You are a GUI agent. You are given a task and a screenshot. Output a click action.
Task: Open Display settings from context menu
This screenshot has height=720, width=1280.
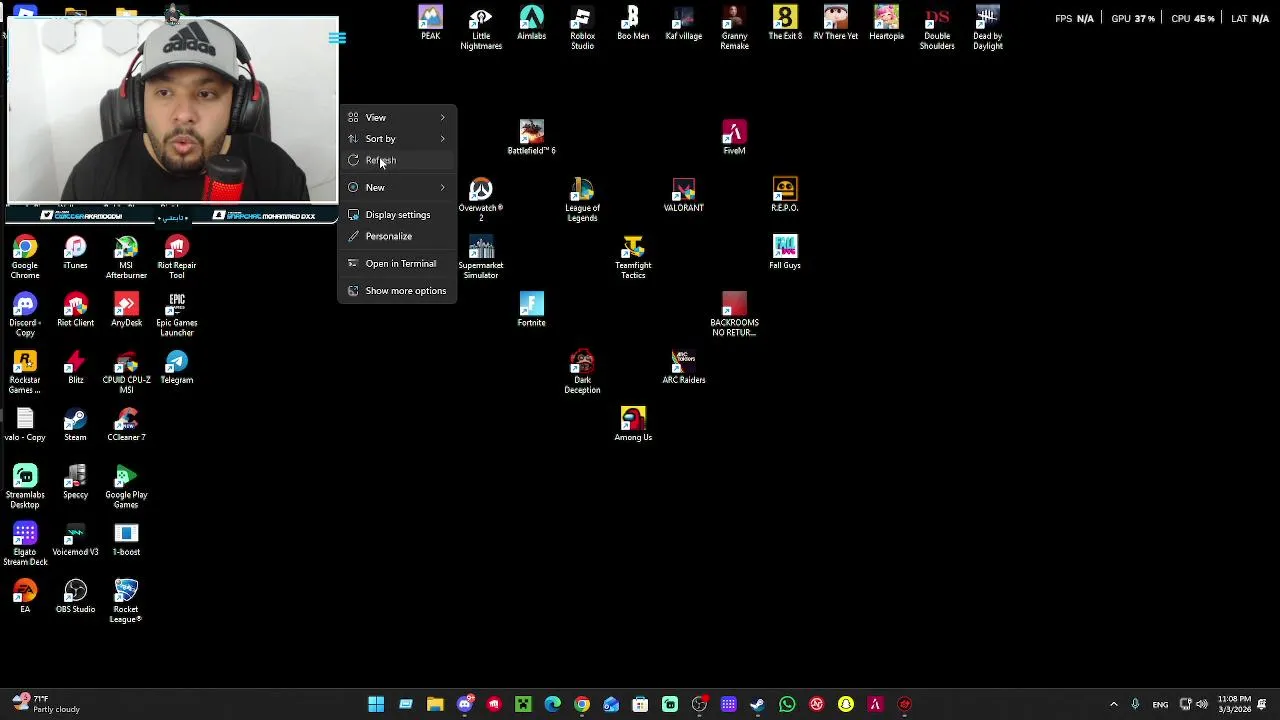(397, 214)
